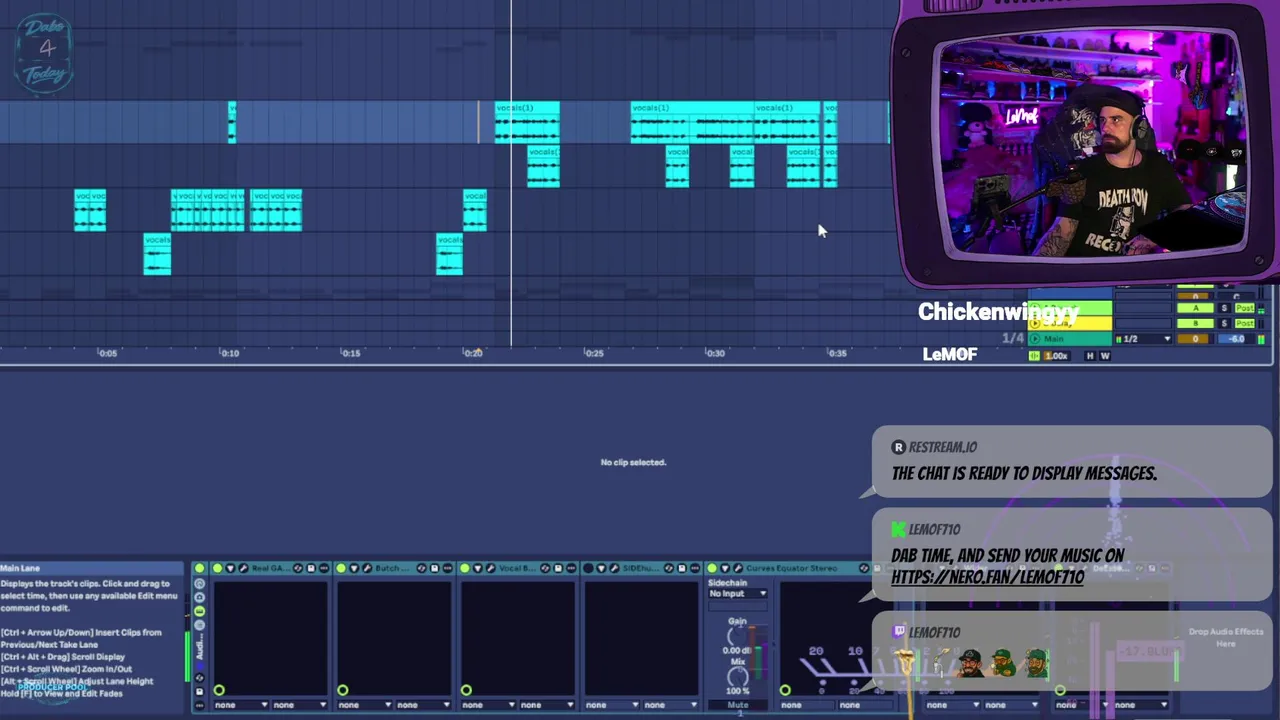
Task: Open first 'none' dropdown under Butch device
Action: pos(364,705)
